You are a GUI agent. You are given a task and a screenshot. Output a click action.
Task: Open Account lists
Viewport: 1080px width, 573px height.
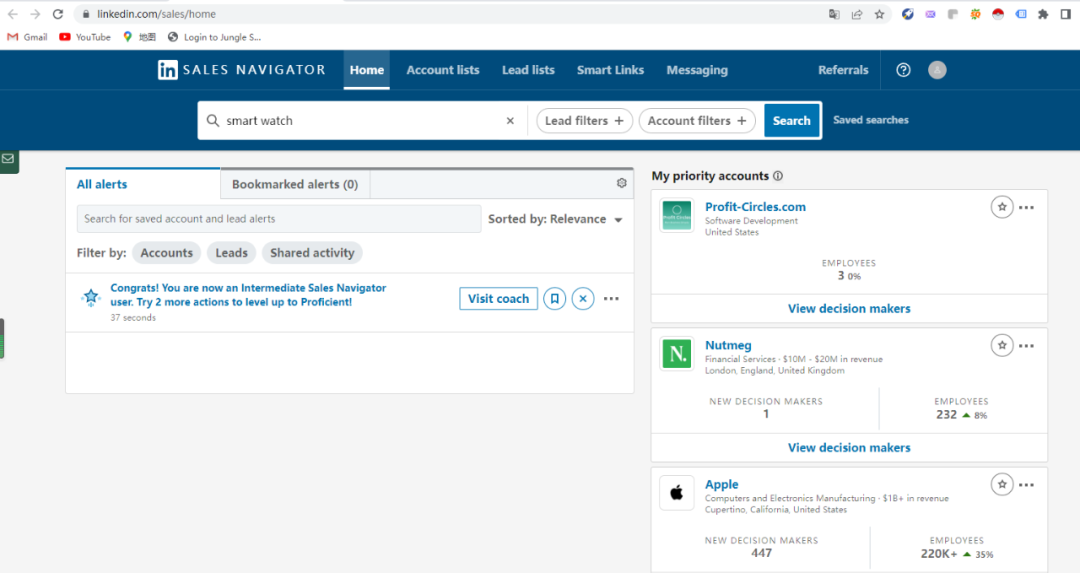(x=443, y=70)
